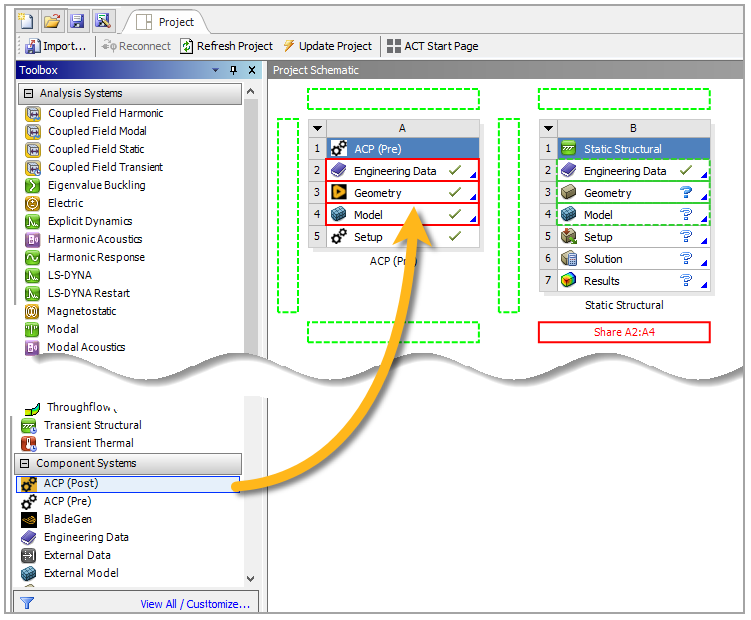
Task: Click the Project Schematic panel title
Action: click(316, 70)
